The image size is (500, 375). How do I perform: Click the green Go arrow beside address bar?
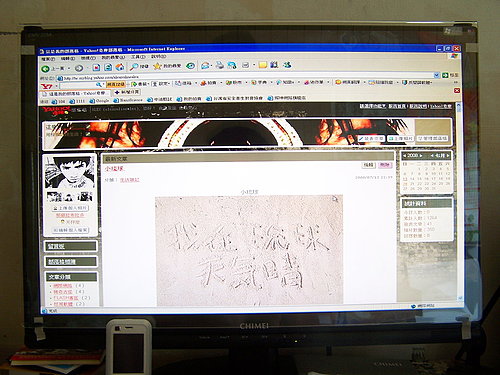point(445,75)
